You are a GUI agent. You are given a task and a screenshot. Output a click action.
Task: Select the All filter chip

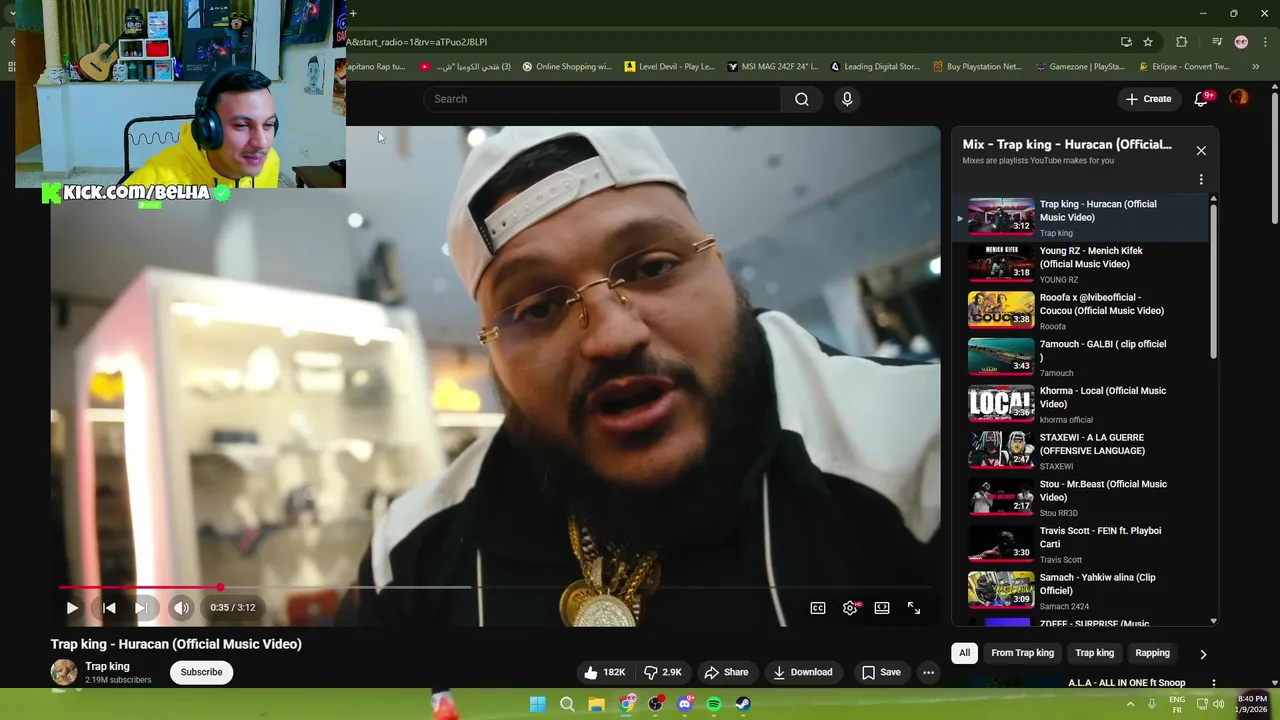[x=964, y=653]
